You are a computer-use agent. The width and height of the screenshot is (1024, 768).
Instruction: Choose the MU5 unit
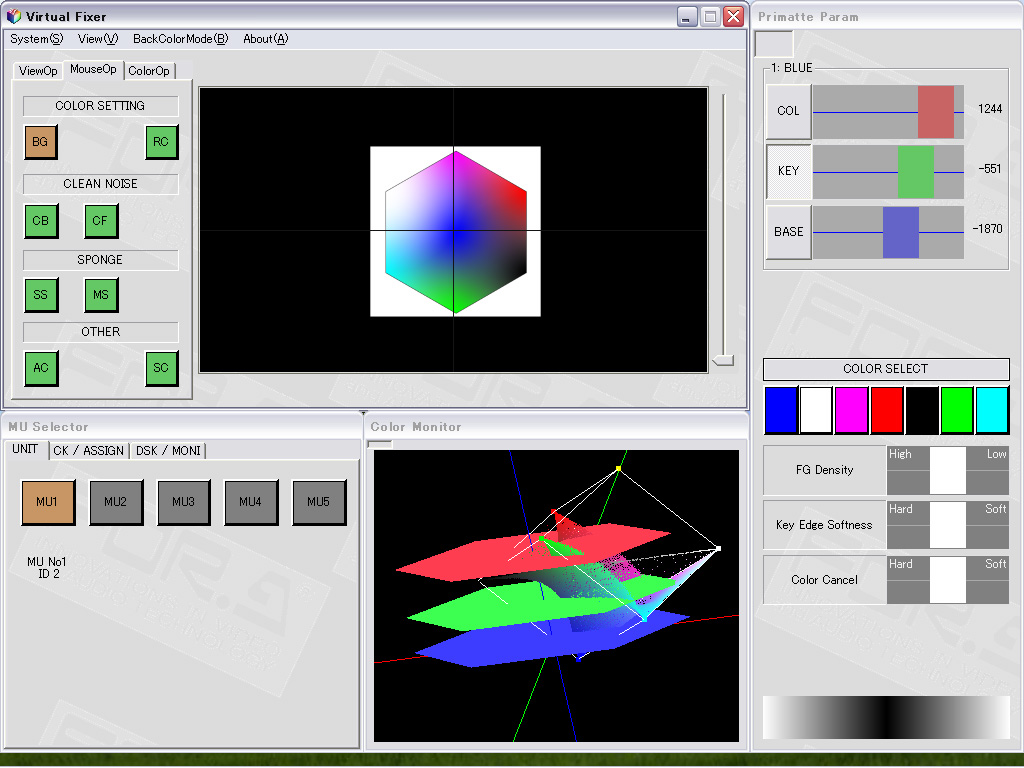[318, 502]
